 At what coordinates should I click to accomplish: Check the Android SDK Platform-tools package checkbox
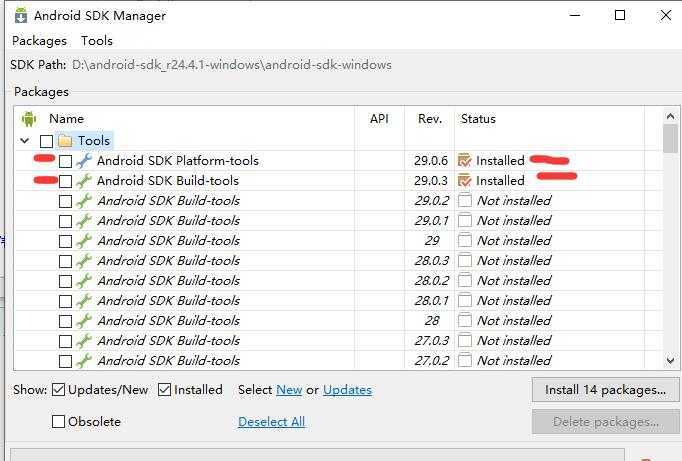click(x=65, y=161)
